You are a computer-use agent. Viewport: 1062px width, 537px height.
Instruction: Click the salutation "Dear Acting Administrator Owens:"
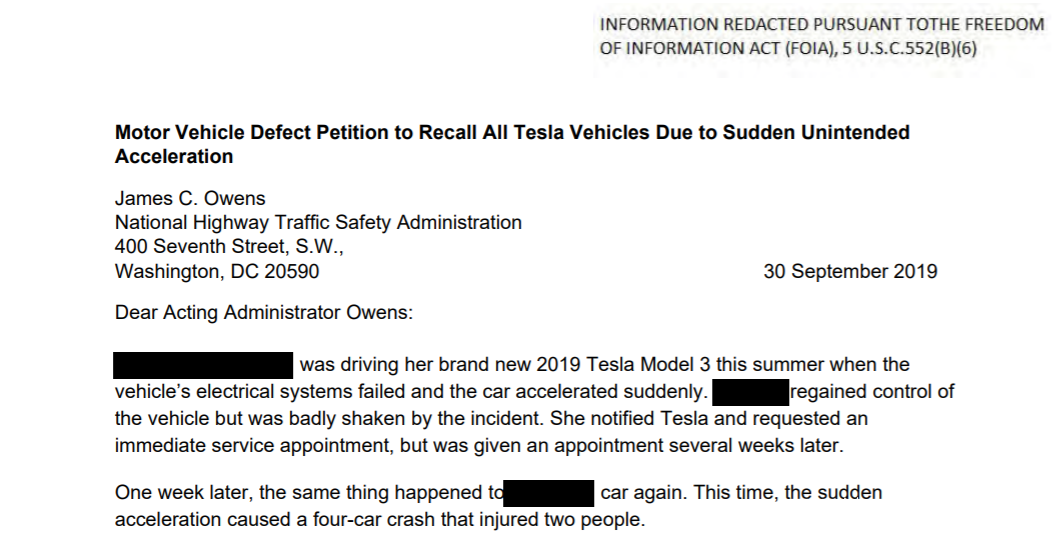point(264,312)
